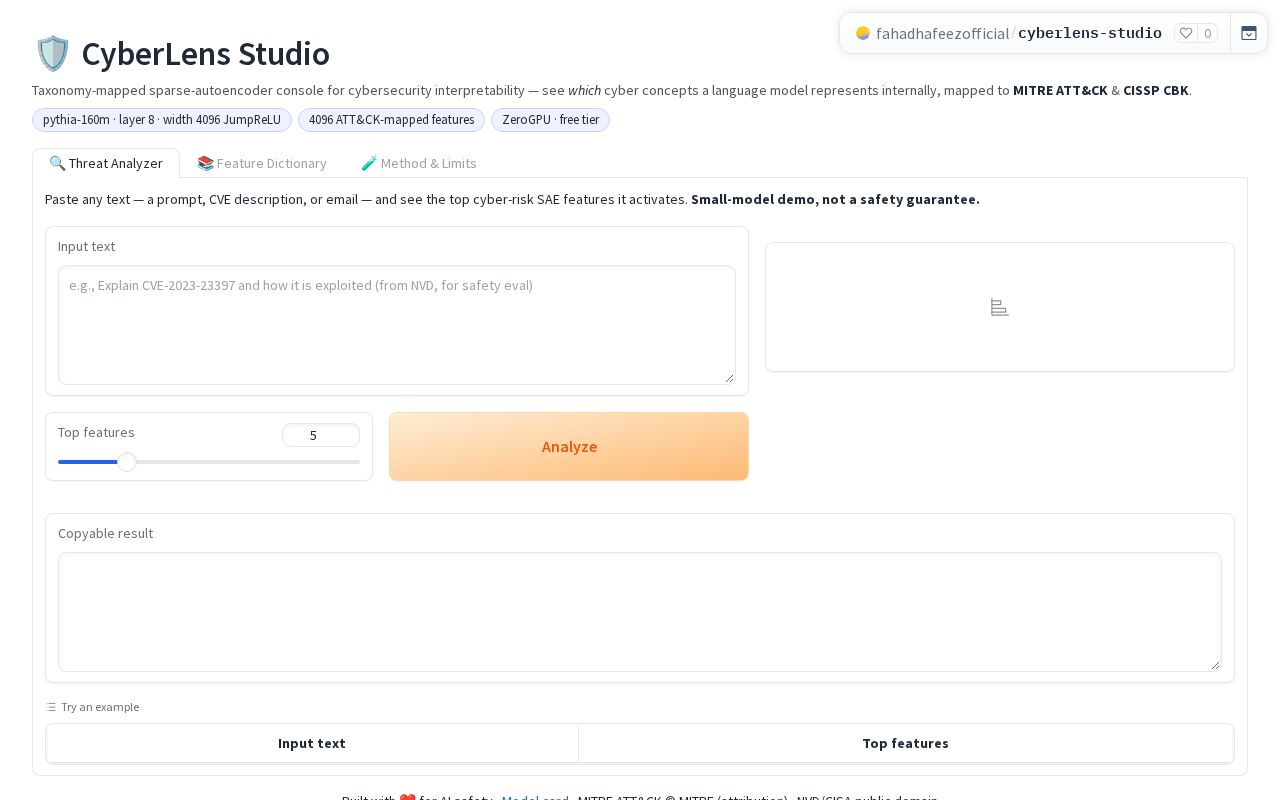This screenshot has height=800, width=1280.
Task: Open the fahadhafeezofficial profile link
Action: pos(942,33)
